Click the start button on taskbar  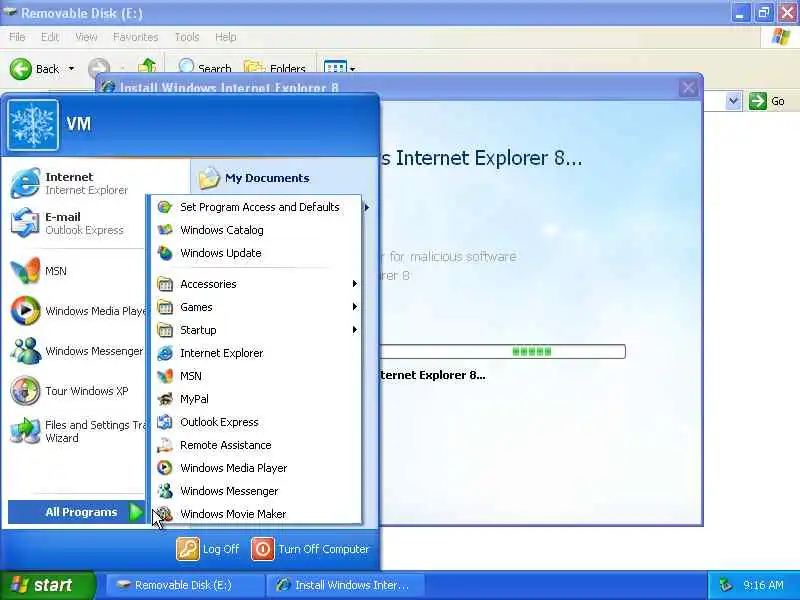(x=48, y=585)
